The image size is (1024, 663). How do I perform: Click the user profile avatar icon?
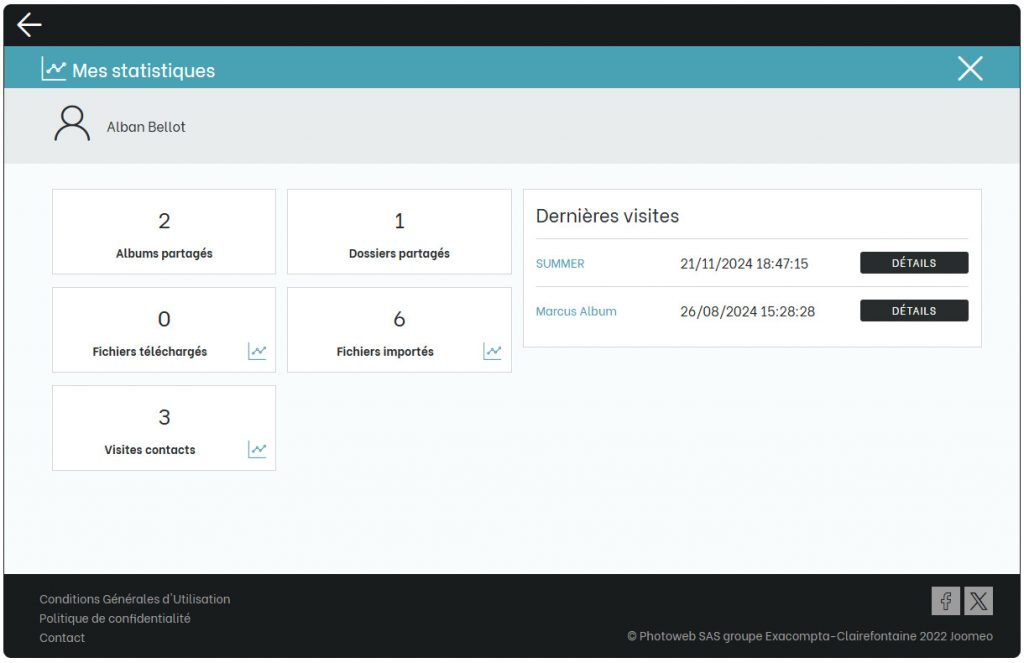click(72, 124)
